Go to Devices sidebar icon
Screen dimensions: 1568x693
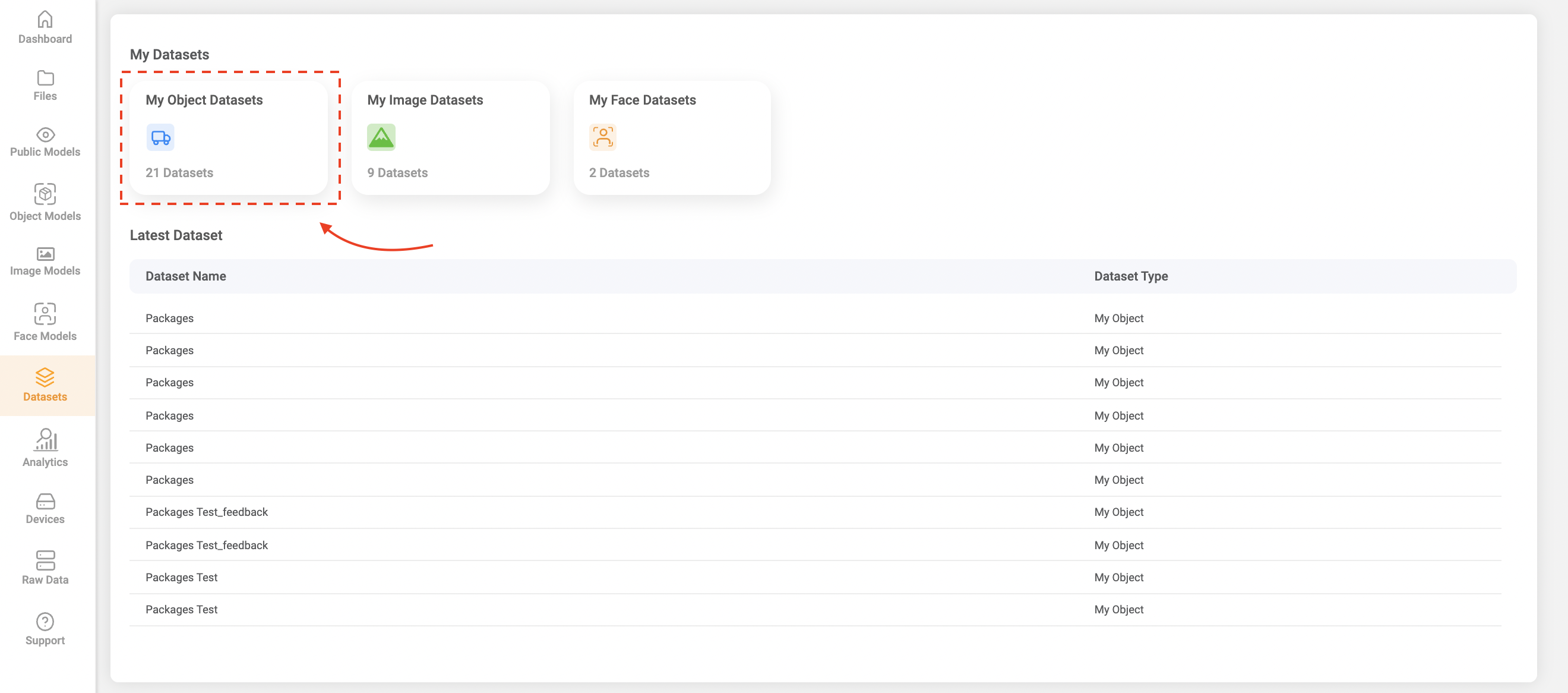coord(45,501)
